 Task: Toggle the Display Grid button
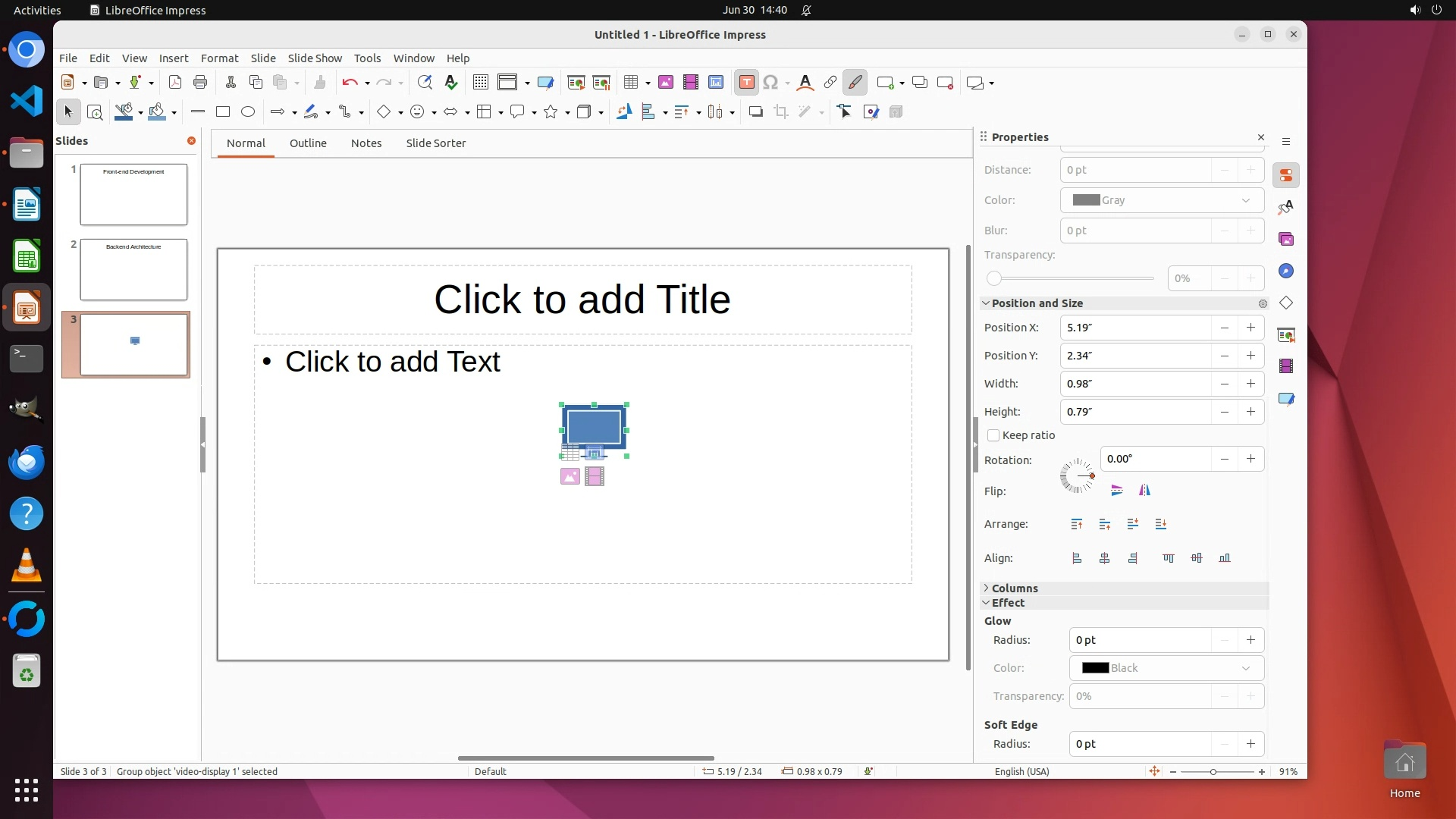tap(481, 83)
